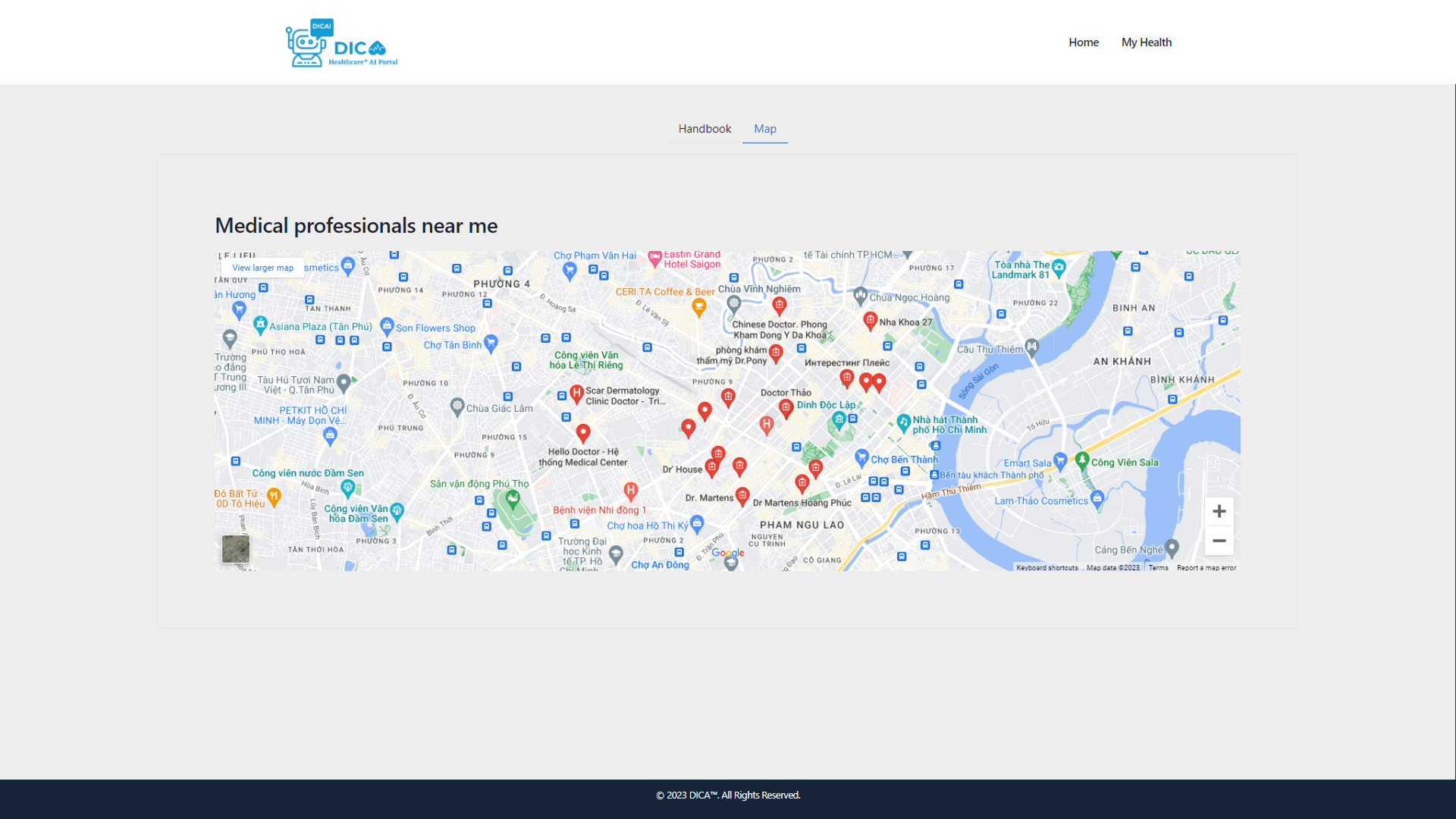Switch to satellite view thumbnail
This screenshot has height=819, width=1456.
click(236, 549)
